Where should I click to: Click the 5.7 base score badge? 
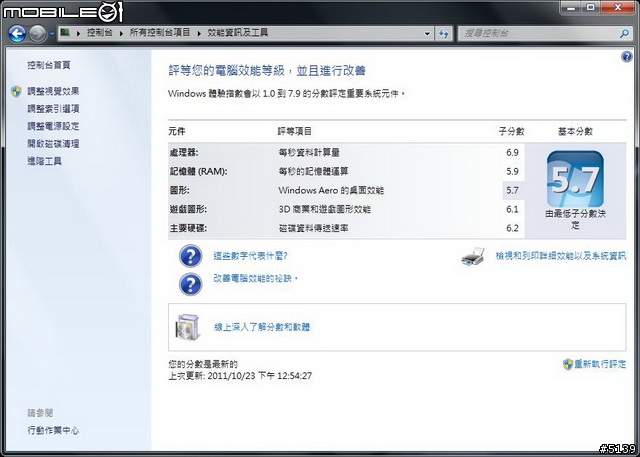click(x=575, y=179)
